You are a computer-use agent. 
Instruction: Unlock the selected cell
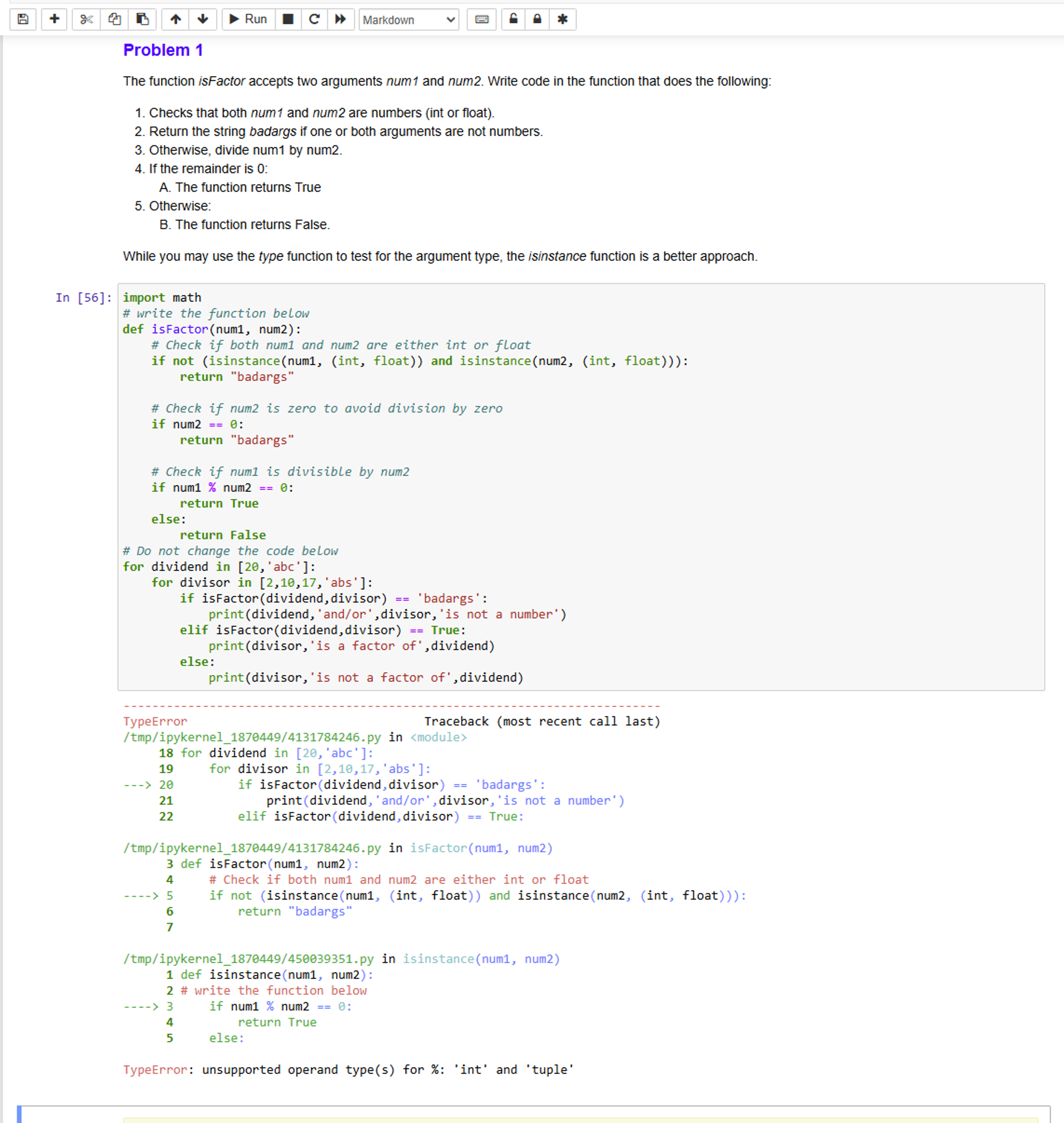(x=513, y=19)
